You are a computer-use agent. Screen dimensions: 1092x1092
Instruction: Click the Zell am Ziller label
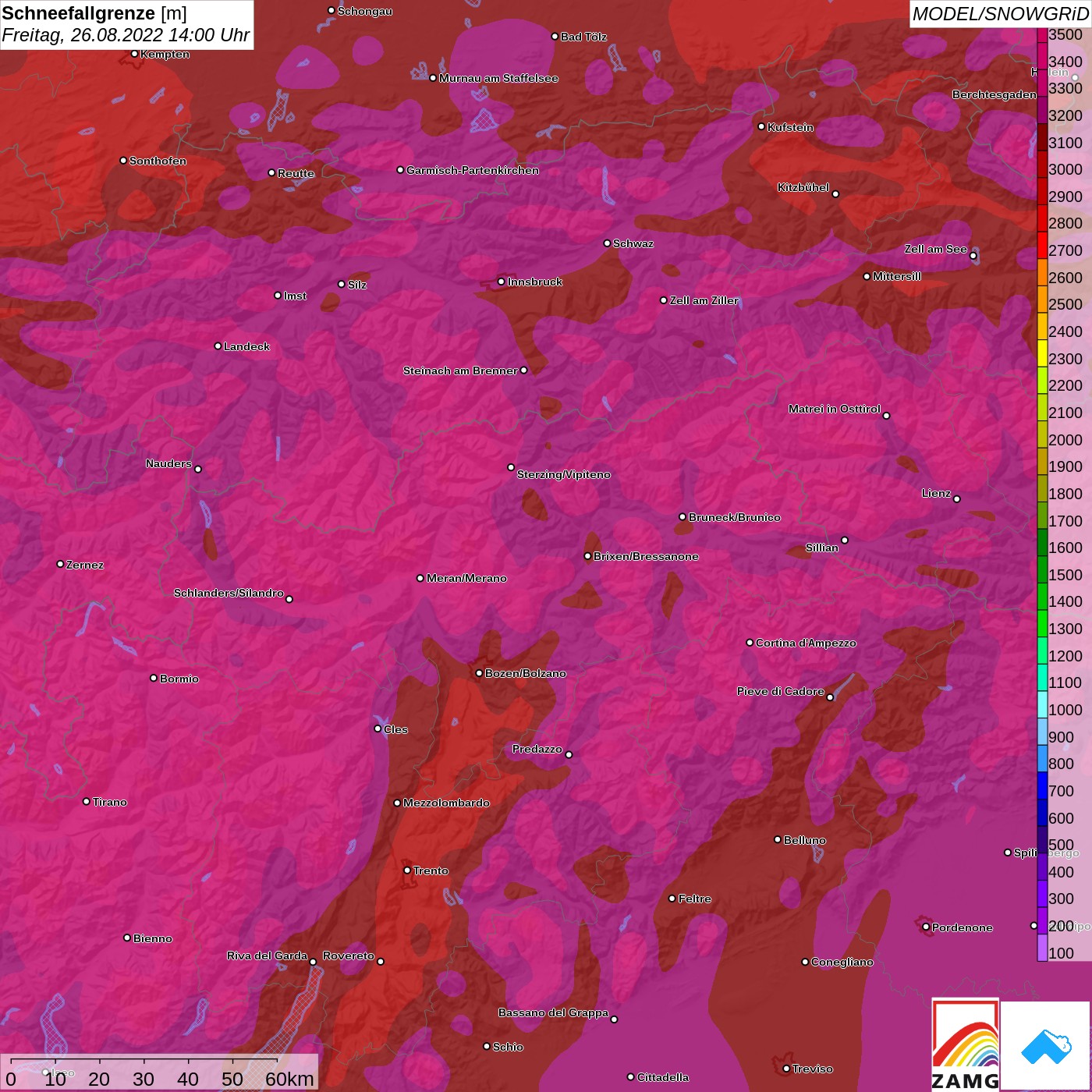pyautogui.click(x=704, y=300)
